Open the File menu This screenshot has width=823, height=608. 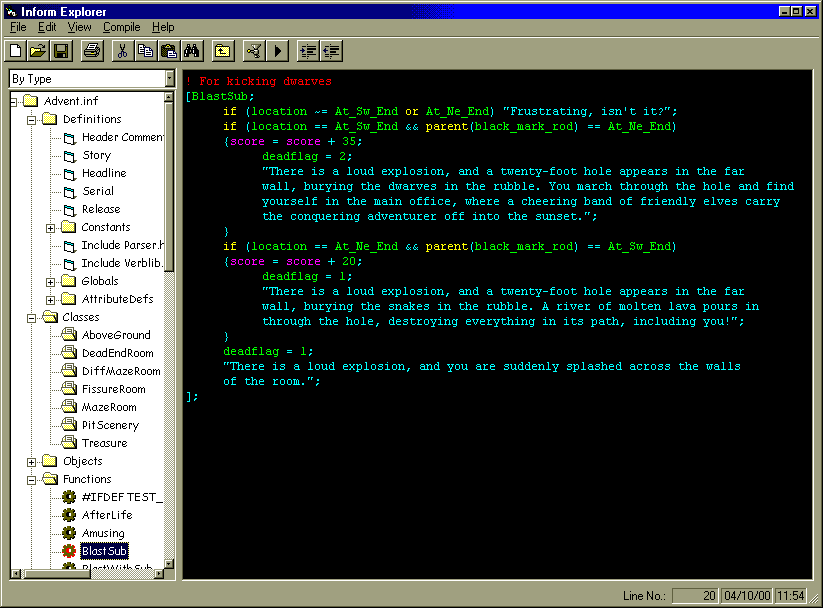coord(18,27)
